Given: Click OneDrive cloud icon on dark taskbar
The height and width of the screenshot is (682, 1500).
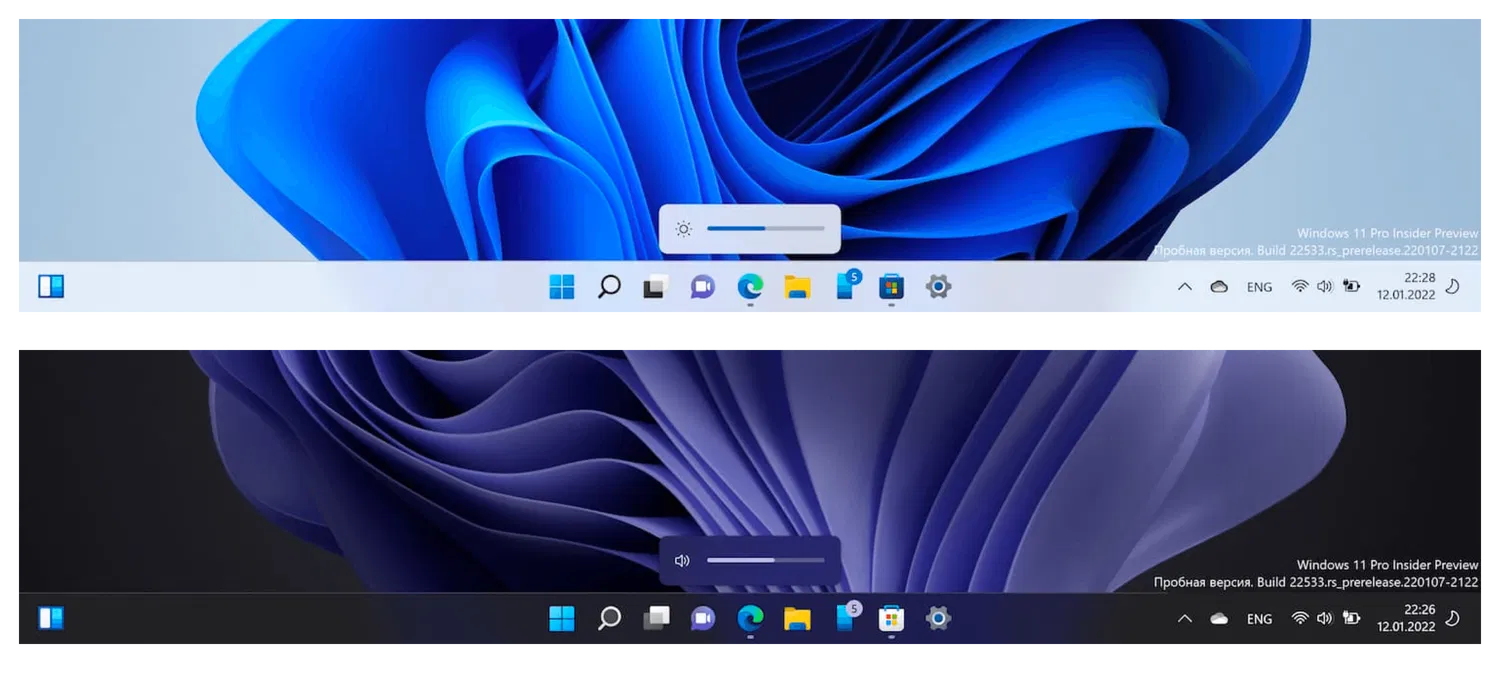Looking at the screenshot, I should pos(1219,619).
